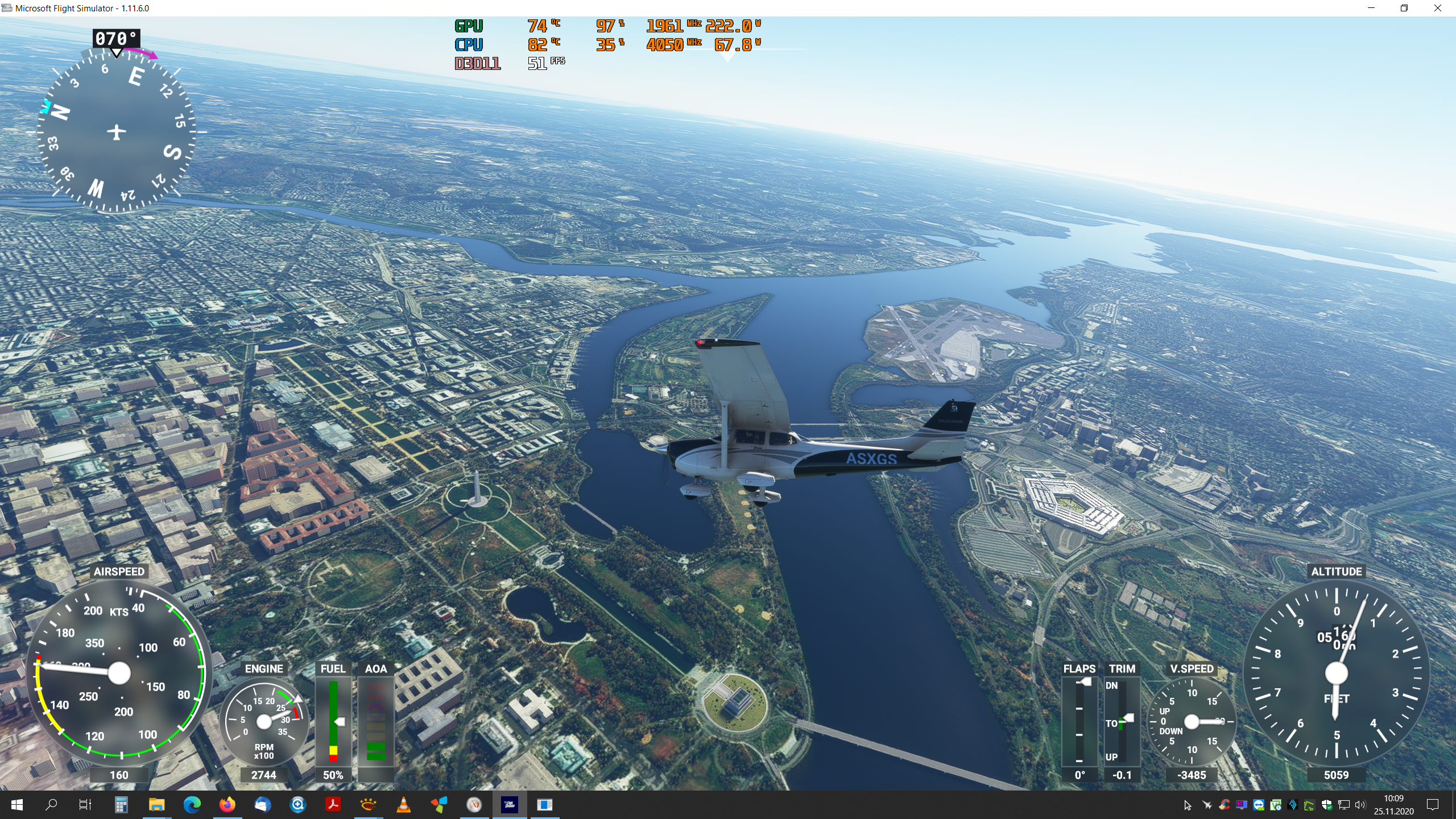Open the Windows Start menu
Image resolution: width=1456 pixels, height=819 pixels.
point(17,805)
